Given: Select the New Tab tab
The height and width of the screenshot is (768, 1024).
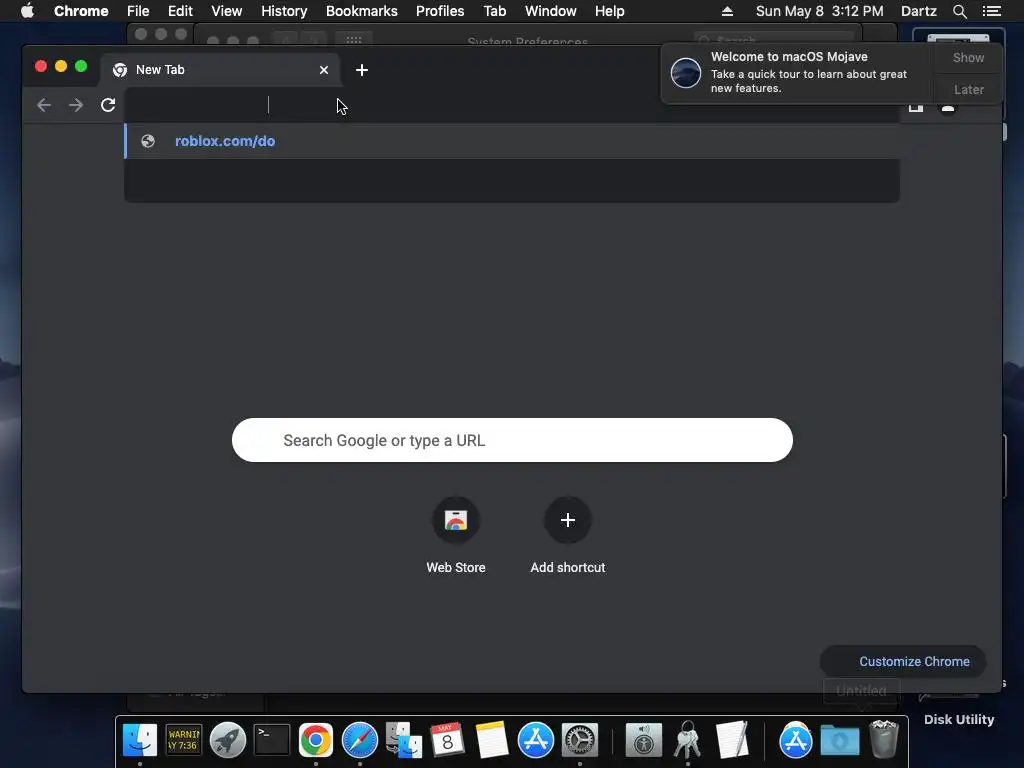Looking at the screenshot, I should point(220,70).
